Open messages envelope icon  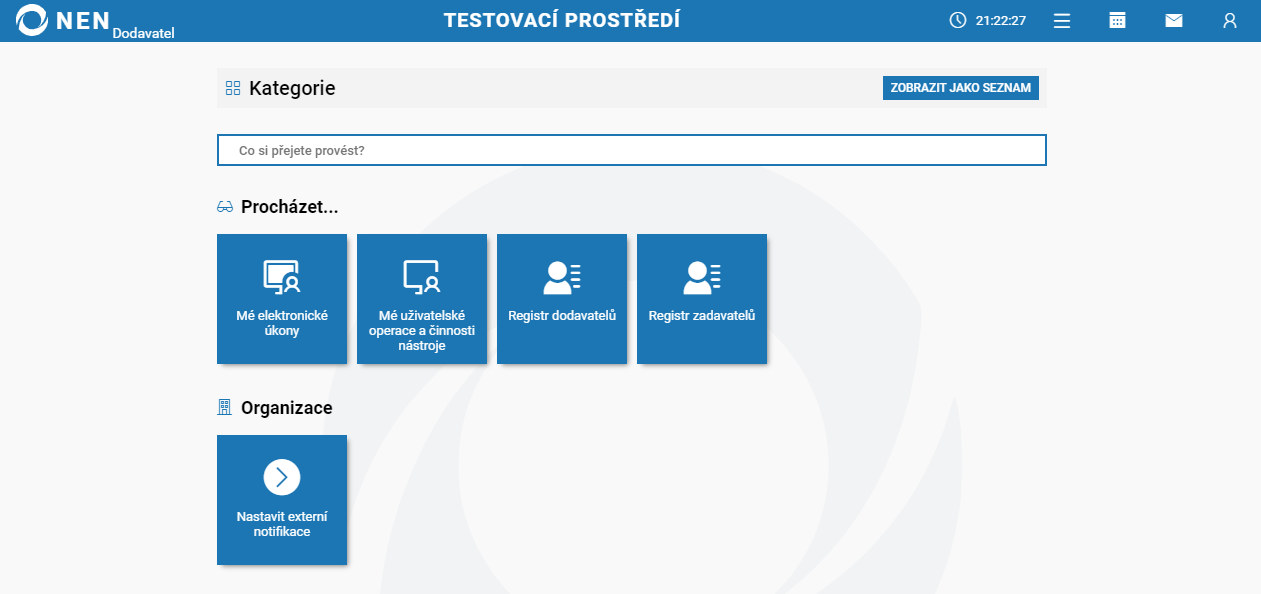coord(1174,20)
